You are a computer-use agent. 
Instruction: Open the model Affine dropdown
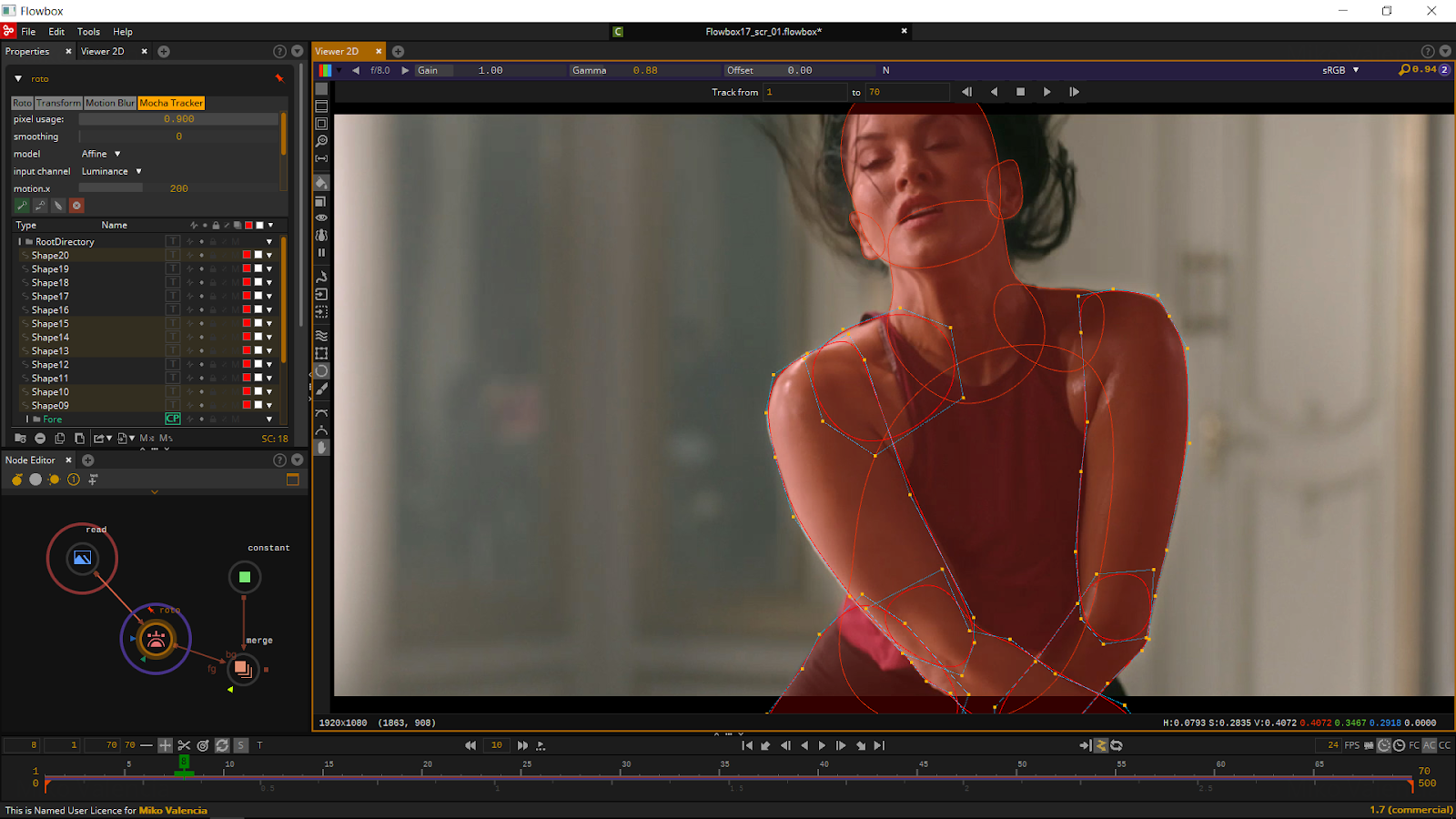click(x=101, y=154)
